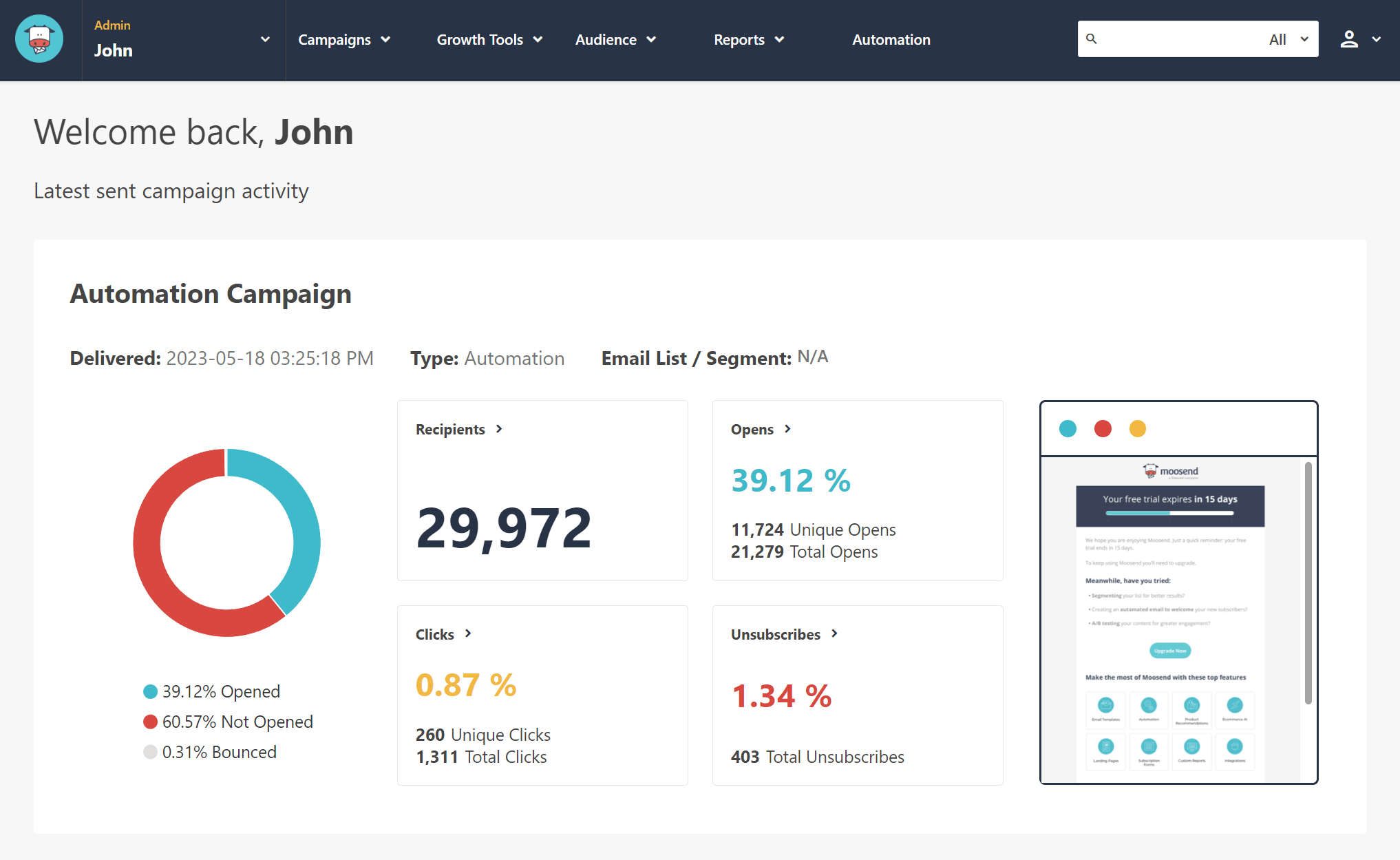Open the Growth Tools dropdown menu
Image resolution: width=1400 pixels, height=860 pixels.
[487, 40]
